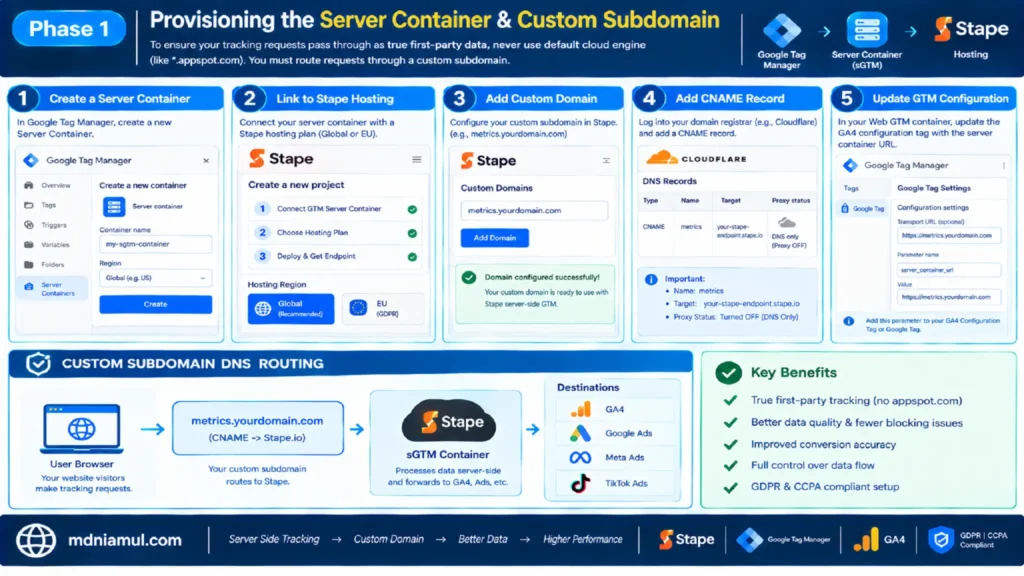Click the shield icon beside Custom Subdomain DNS Routing

click(x=38, y=364)
